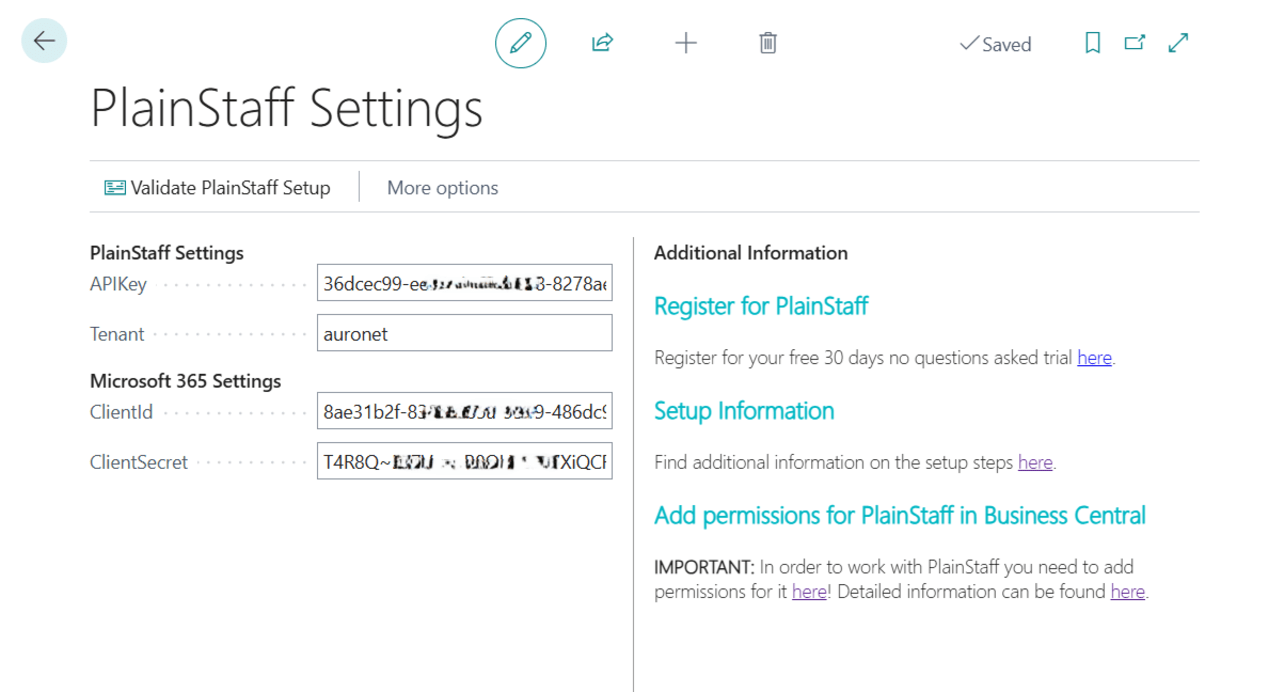Open the free trial registration 'here' link
The image size is (1284, 692).
[x=1094, y=358]
